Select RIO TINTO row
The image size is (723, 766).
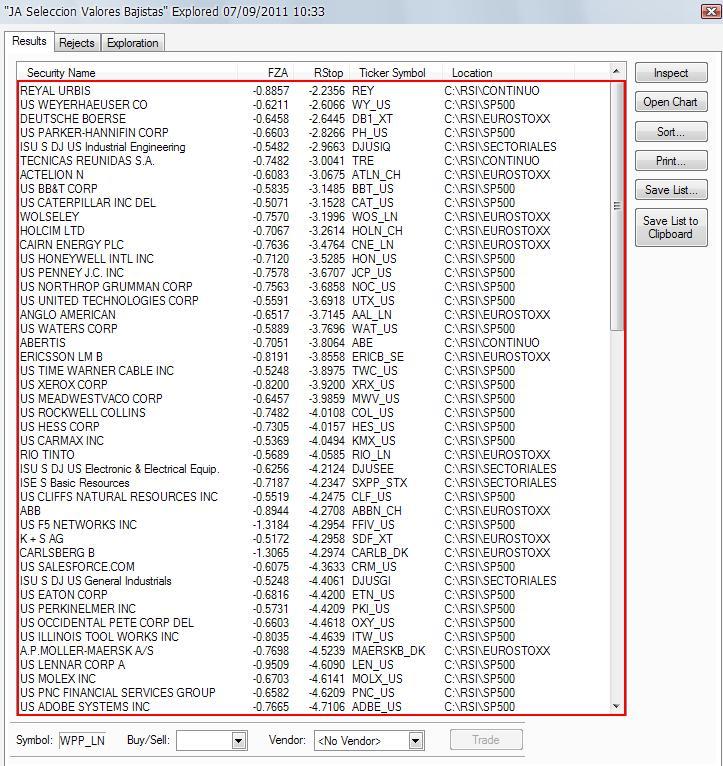(x=314, y=455)
